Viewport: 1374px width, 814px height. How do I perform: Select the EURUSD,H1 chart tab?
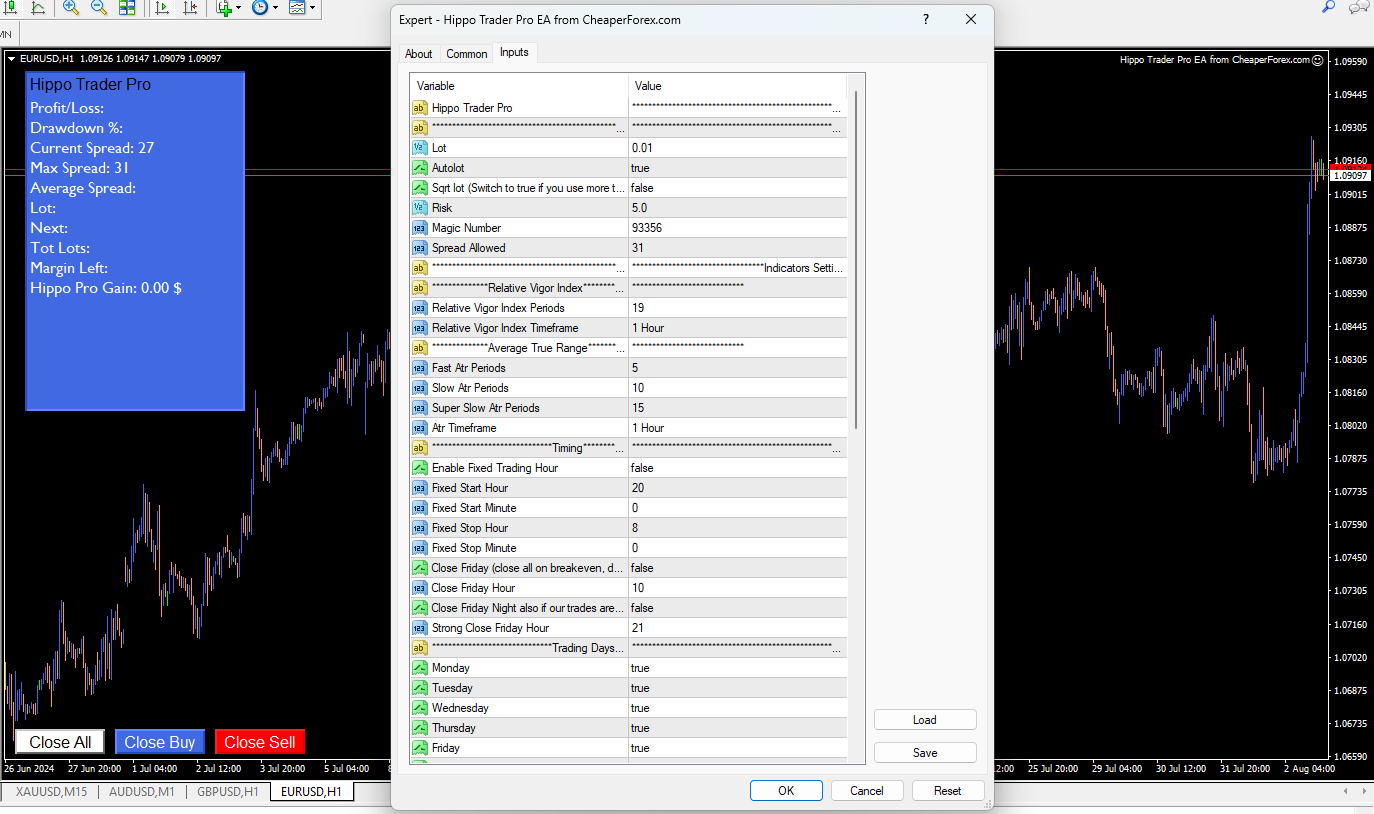click(x=311, y=792)
